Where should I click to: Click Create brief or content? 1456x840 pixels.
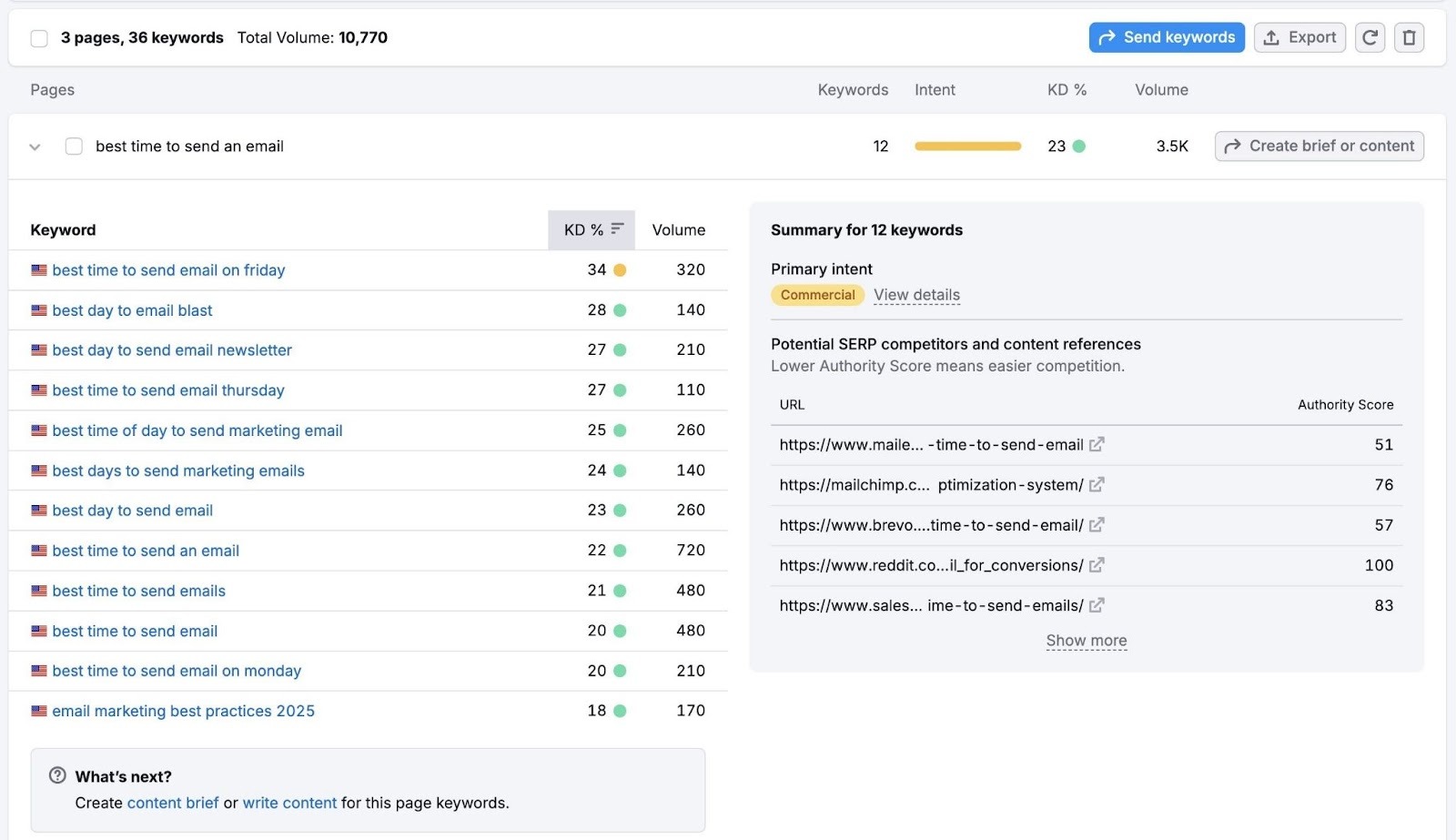point(1319,146)
